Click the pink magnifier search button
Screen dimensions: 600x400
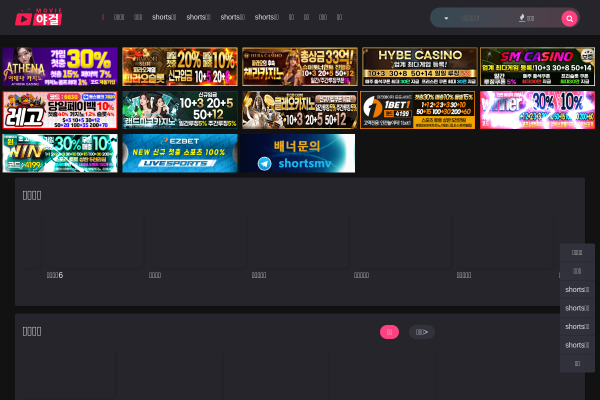569,18
